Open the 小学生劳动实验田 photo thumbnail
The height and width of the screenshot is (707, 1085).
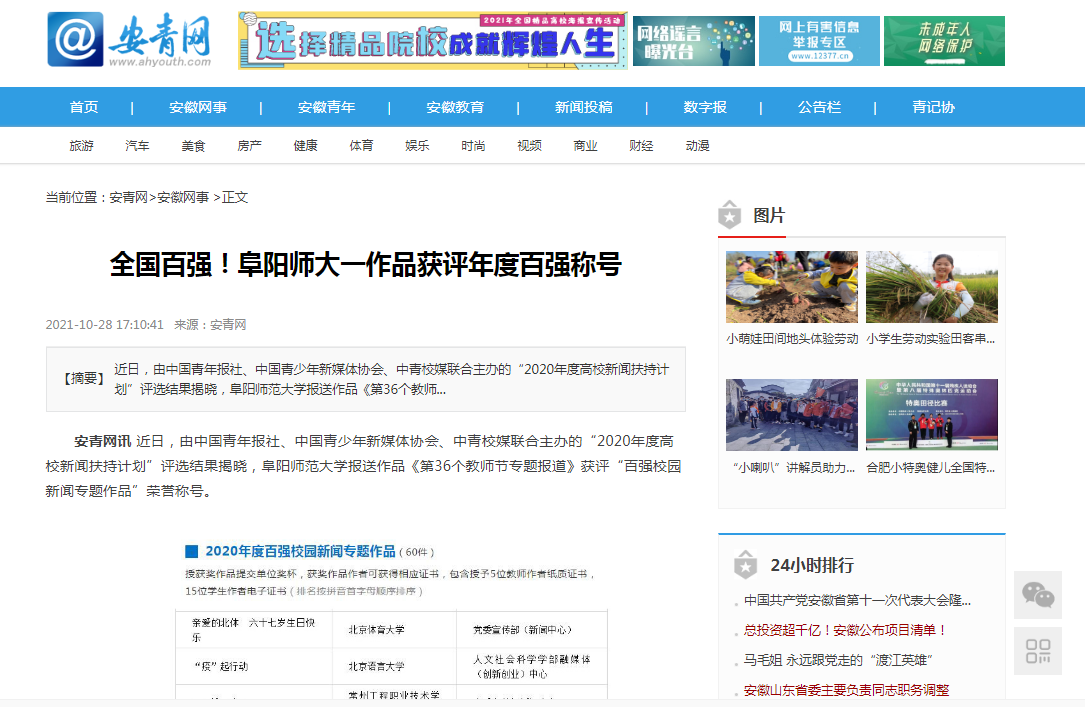[931, 287]
